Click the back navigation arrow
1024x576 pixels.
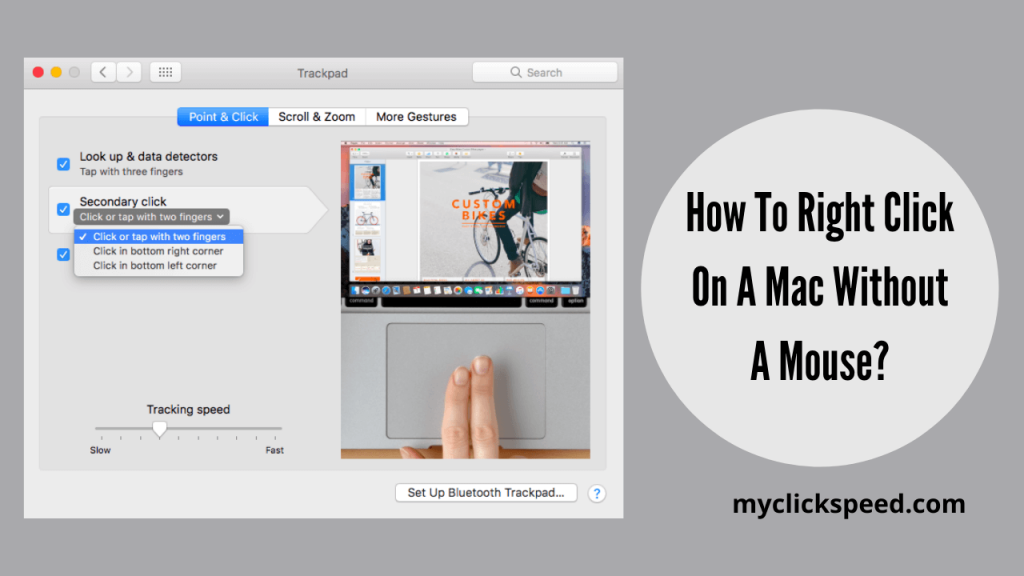tap(103, 71)
